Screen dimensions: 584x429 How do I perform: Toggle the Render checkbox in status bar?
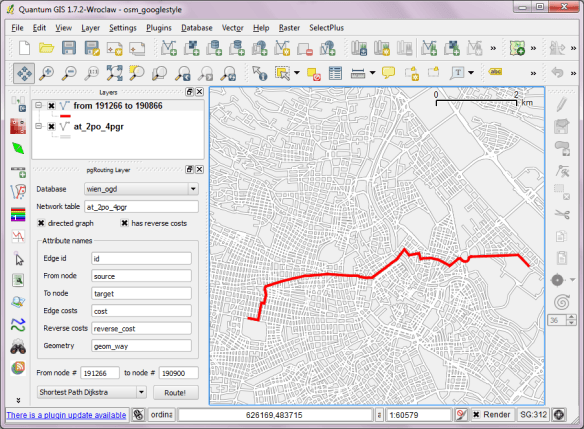coord(476,414)
